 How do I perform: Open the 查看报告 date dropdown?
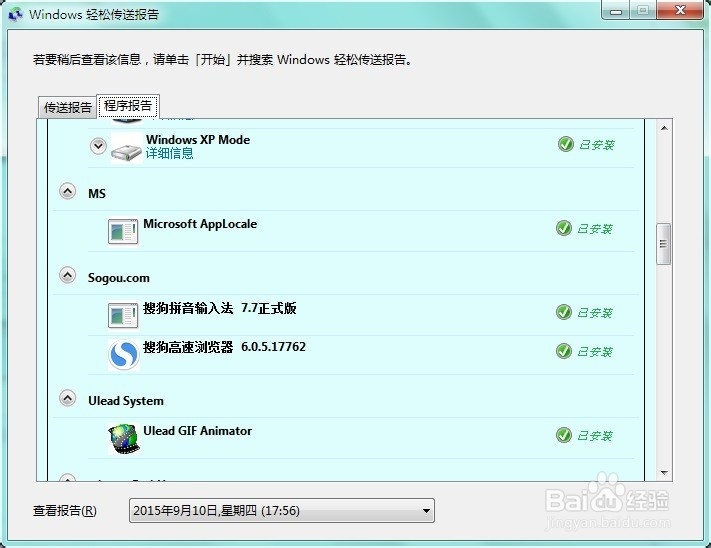(x=282, y=510)
